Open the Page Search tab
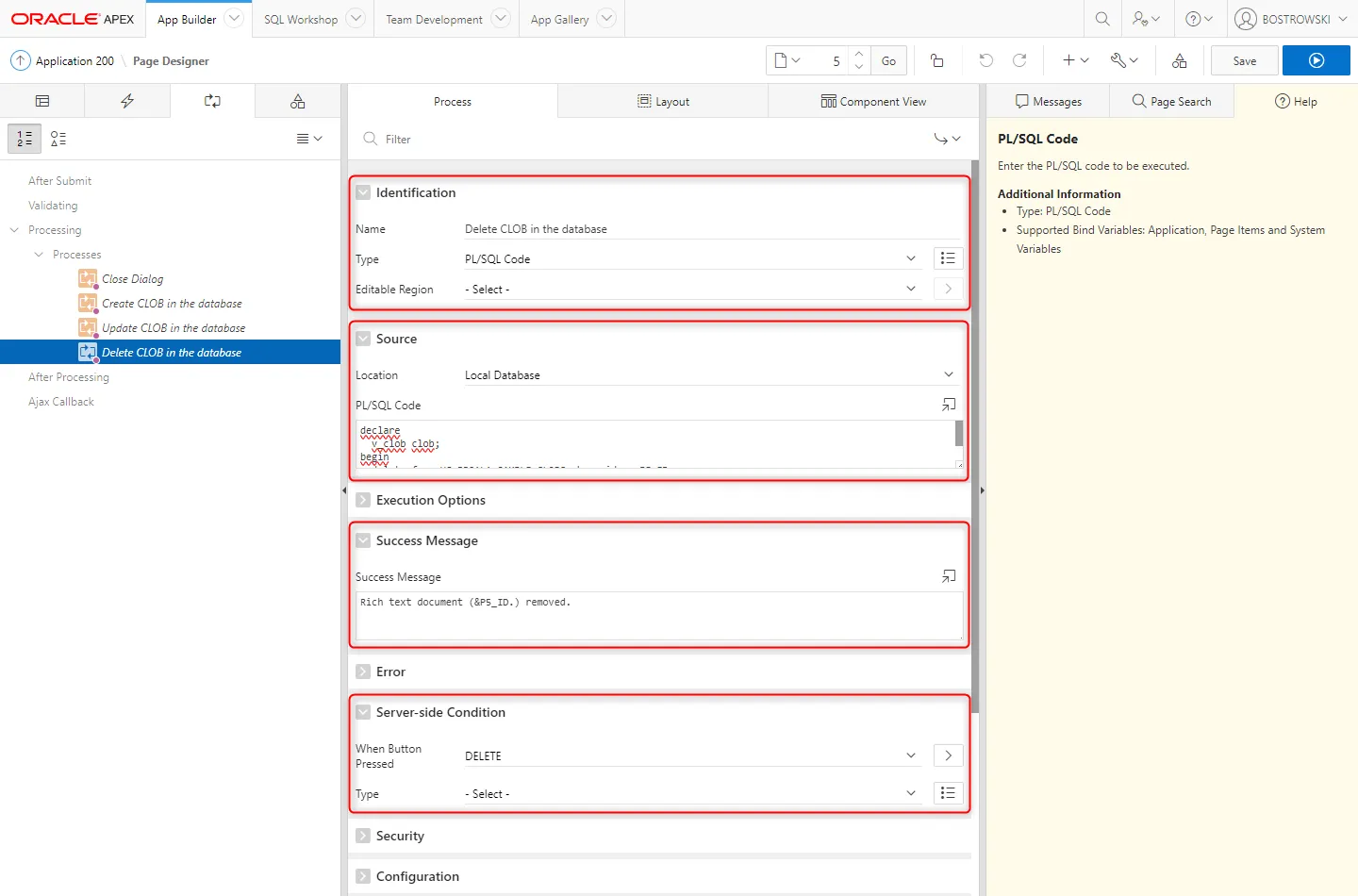1358x896 pixels. [1171, 101]
